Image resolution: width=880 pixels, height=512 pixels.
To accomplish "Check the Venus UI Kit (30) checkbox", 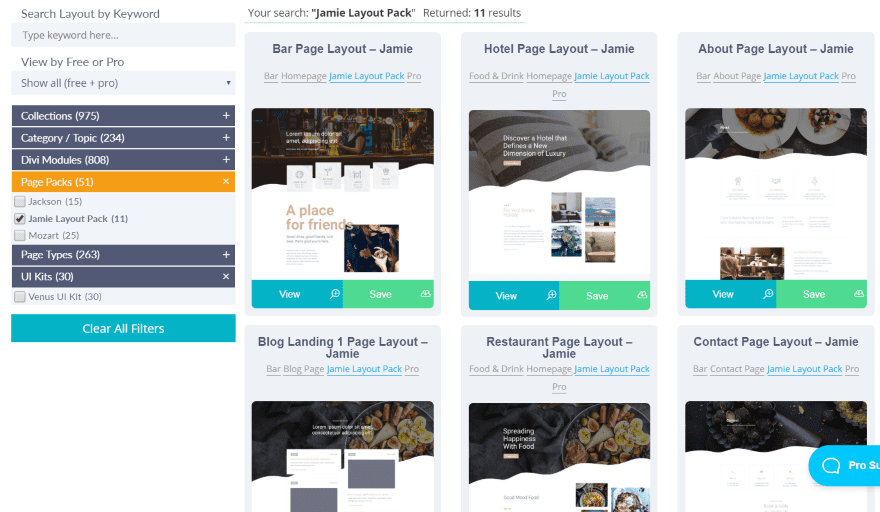I will 20,296.
